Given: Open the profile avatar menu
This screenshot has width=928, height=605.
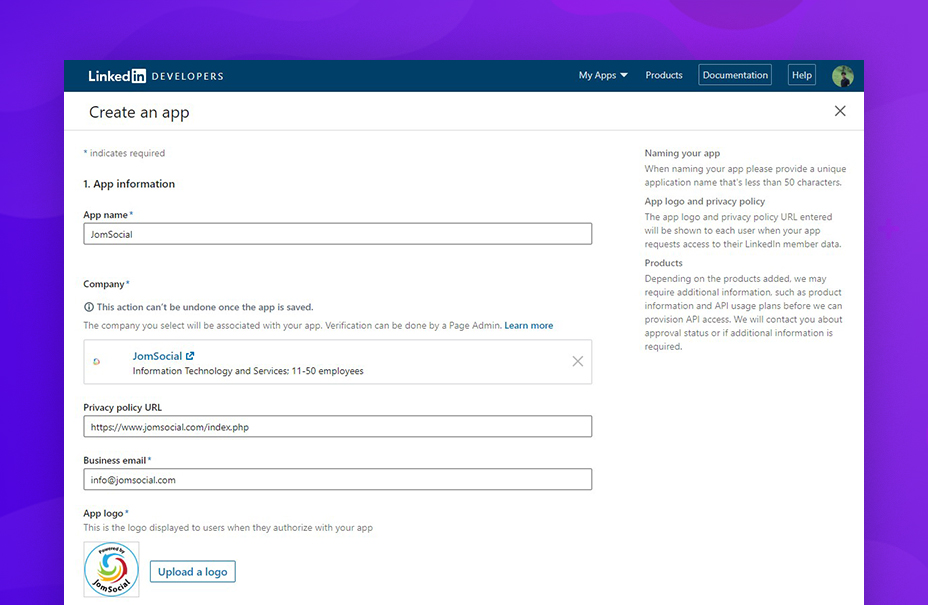Looking at the screenshot, I should pyautogui.click(x=842, y=76).
